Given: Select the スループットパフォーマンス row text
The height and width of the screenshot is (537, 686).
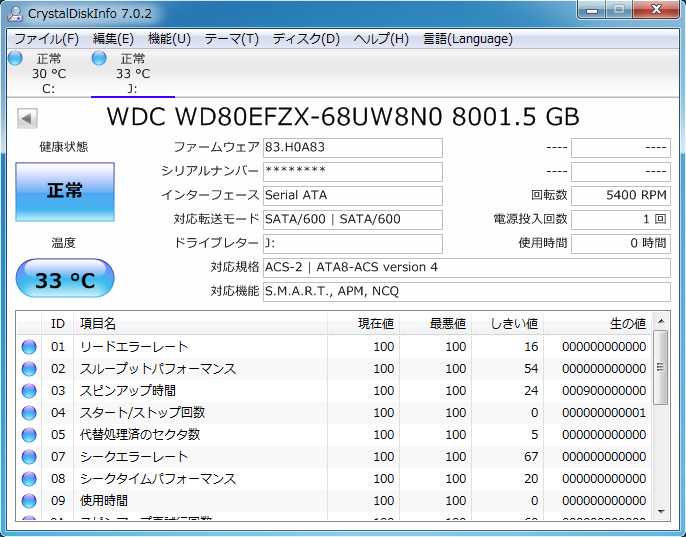Looking at the screenshot, I should 158,369.
